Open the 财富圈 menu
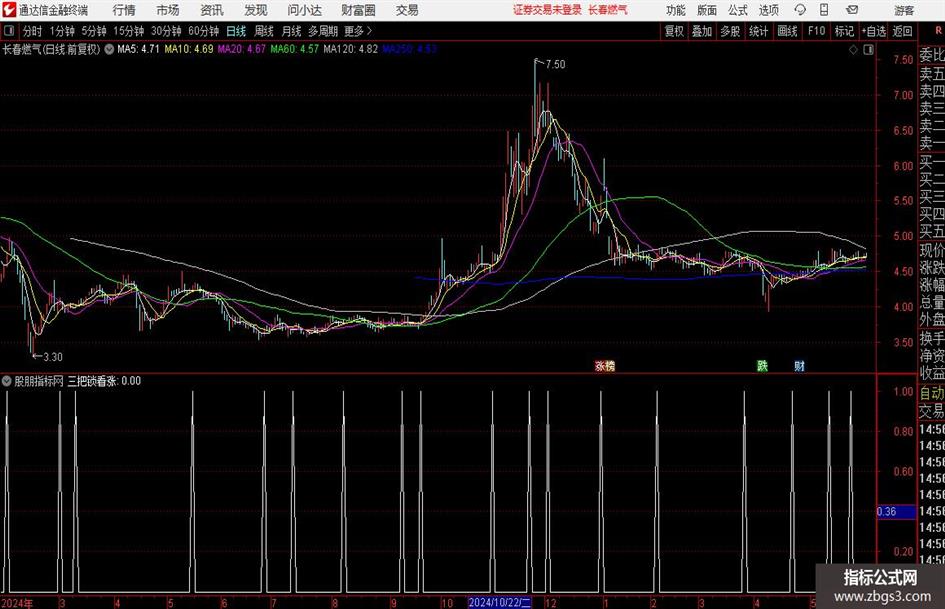Image resolution: width=945 pixels, height=609 pixels. 358,10
